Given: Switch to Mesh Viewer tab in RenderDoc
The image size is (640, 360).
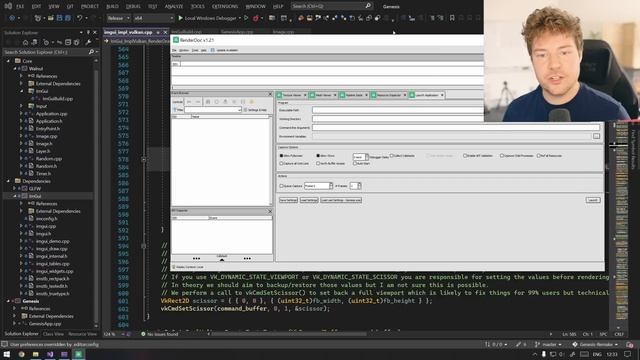Looking at the screenshot, I should pos(323,95).
